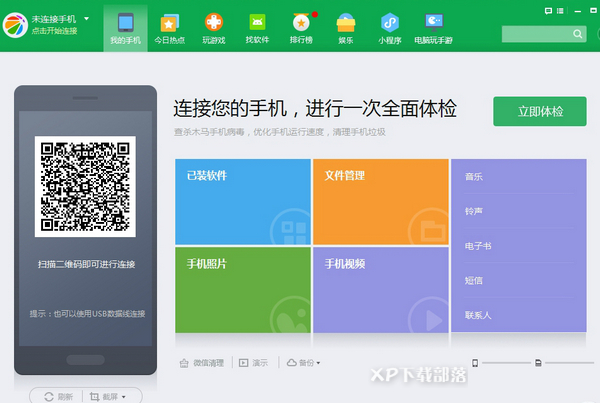600x403 pixels.
Task: Open 微信清理 WeChat cleanup
Action: point(208,363)
